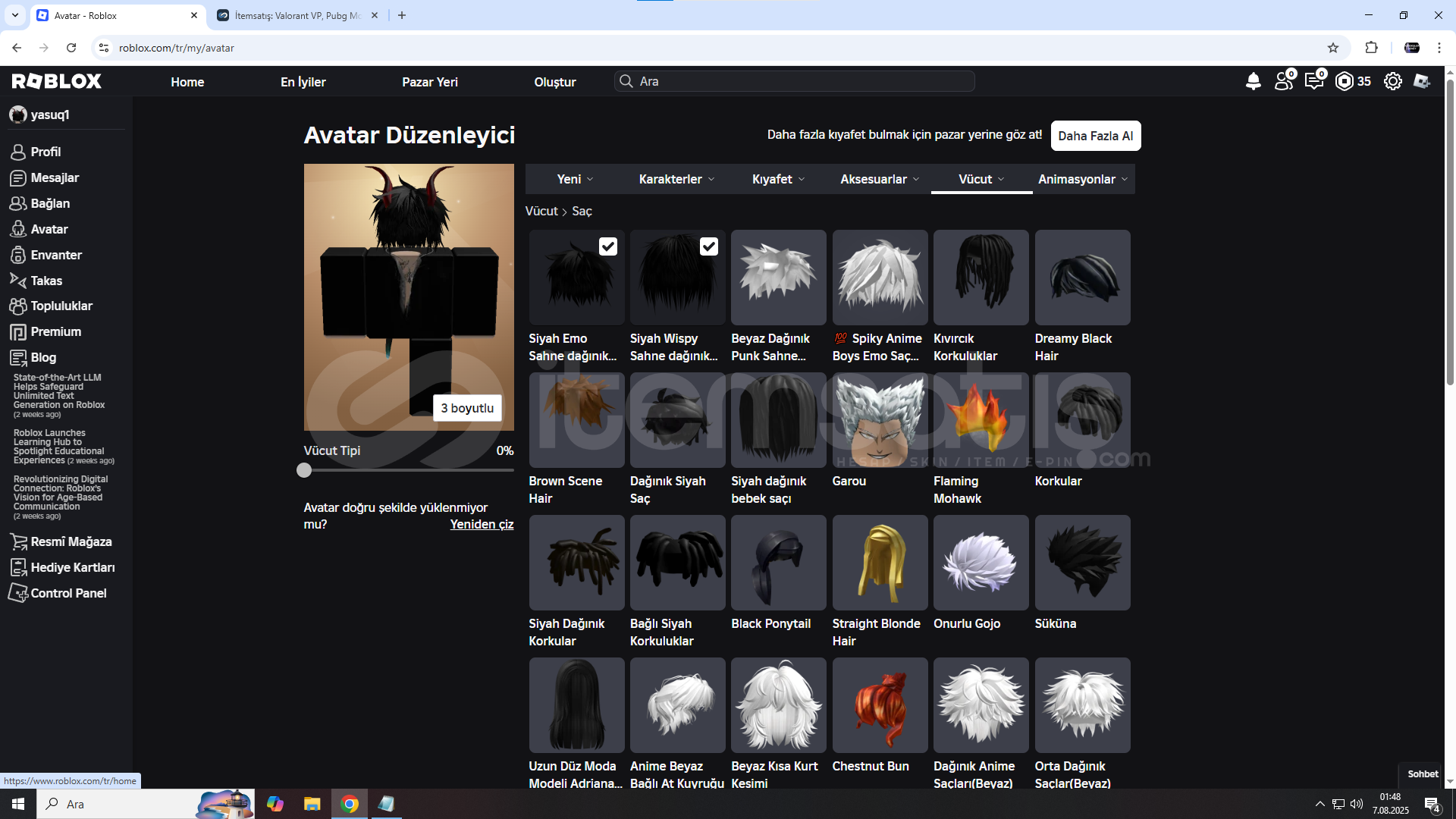
Task: Reload the page in Chrome
Action: pyautogui.click(x=71, y=48)
